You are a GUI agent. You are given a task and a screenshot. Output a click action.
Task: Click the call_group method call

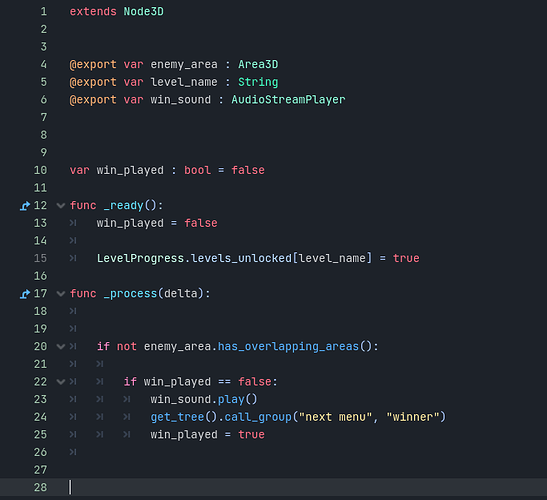point(258,417)
